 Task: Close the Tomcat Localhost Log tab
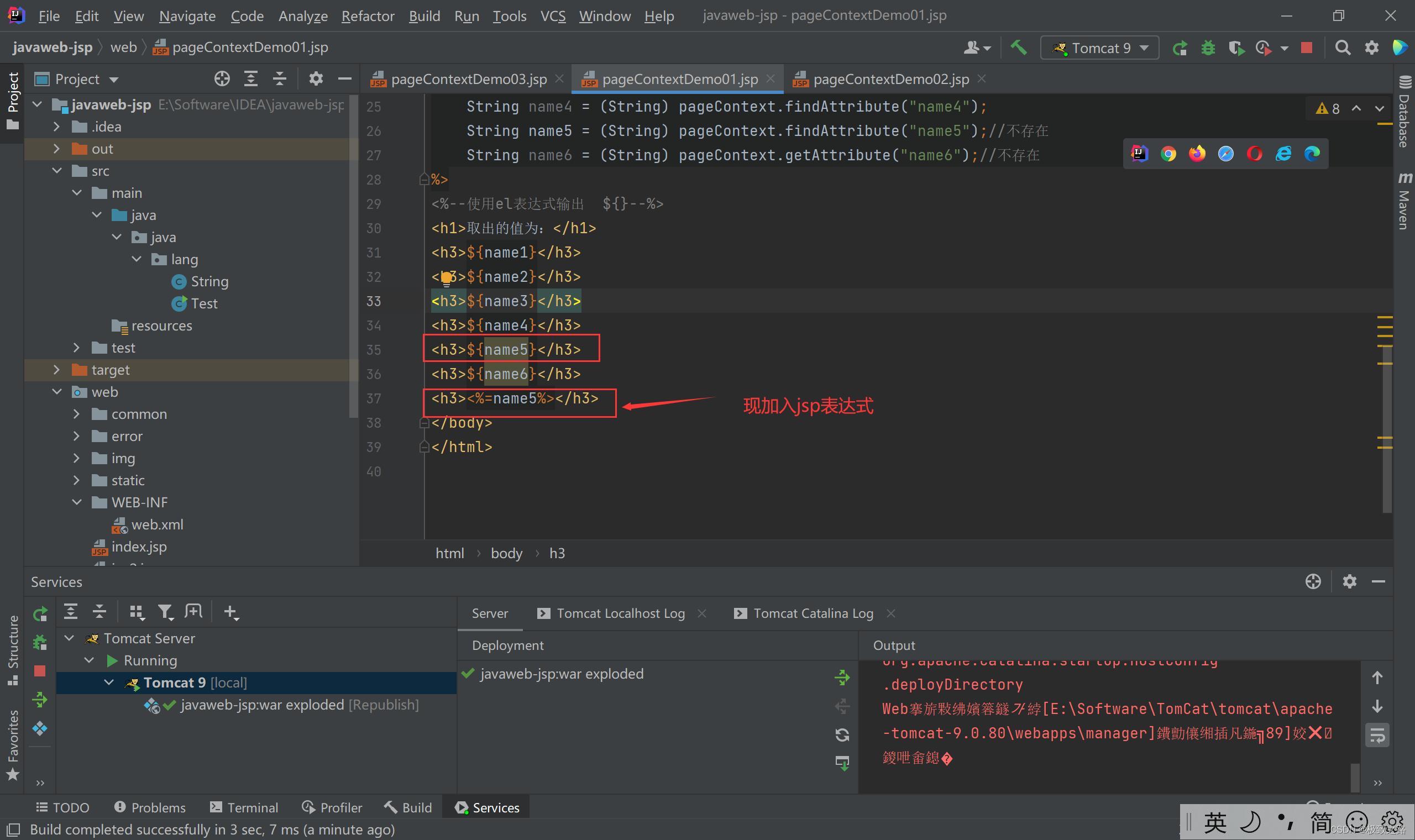(702, 613)
